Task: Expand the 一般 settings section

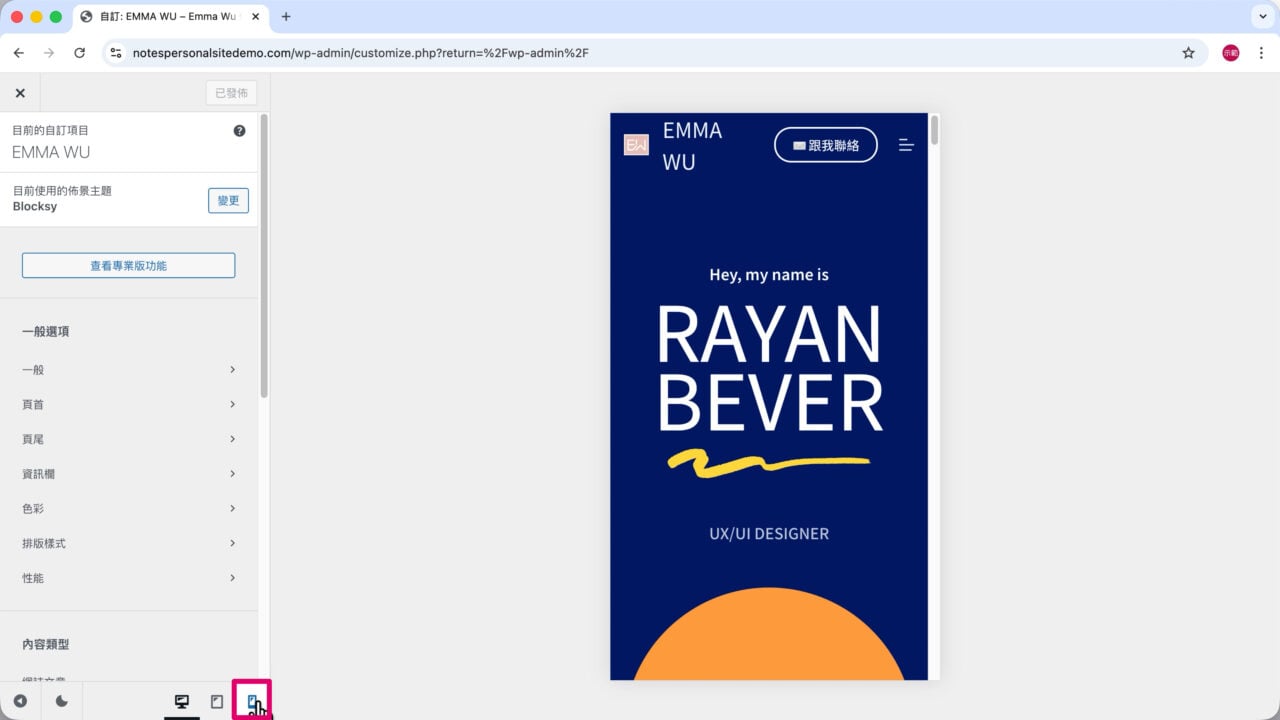Action: point(129,370)
